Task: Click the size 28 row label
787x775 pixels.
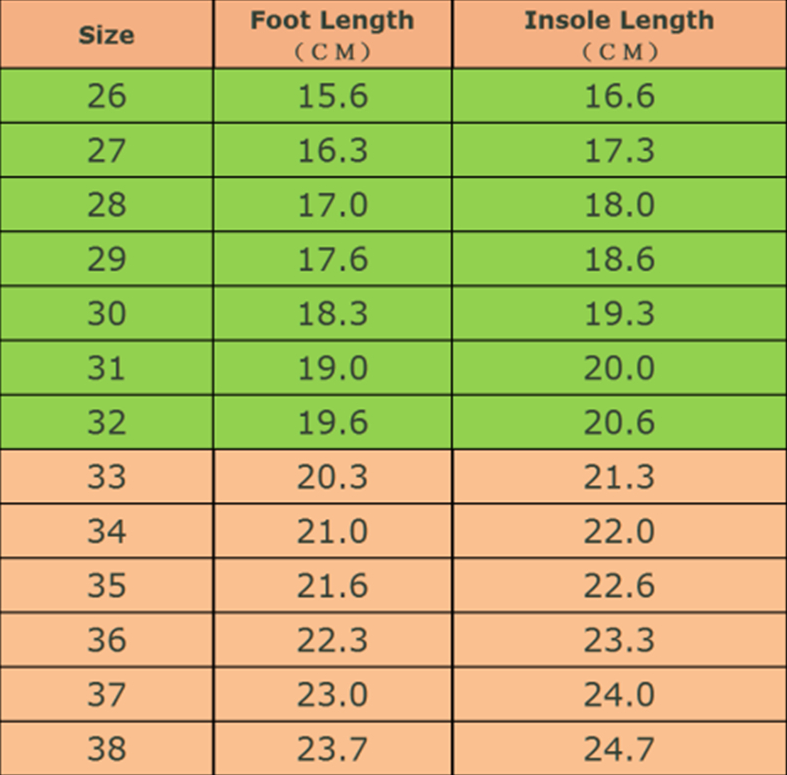Action: click(x=106, y=205)
